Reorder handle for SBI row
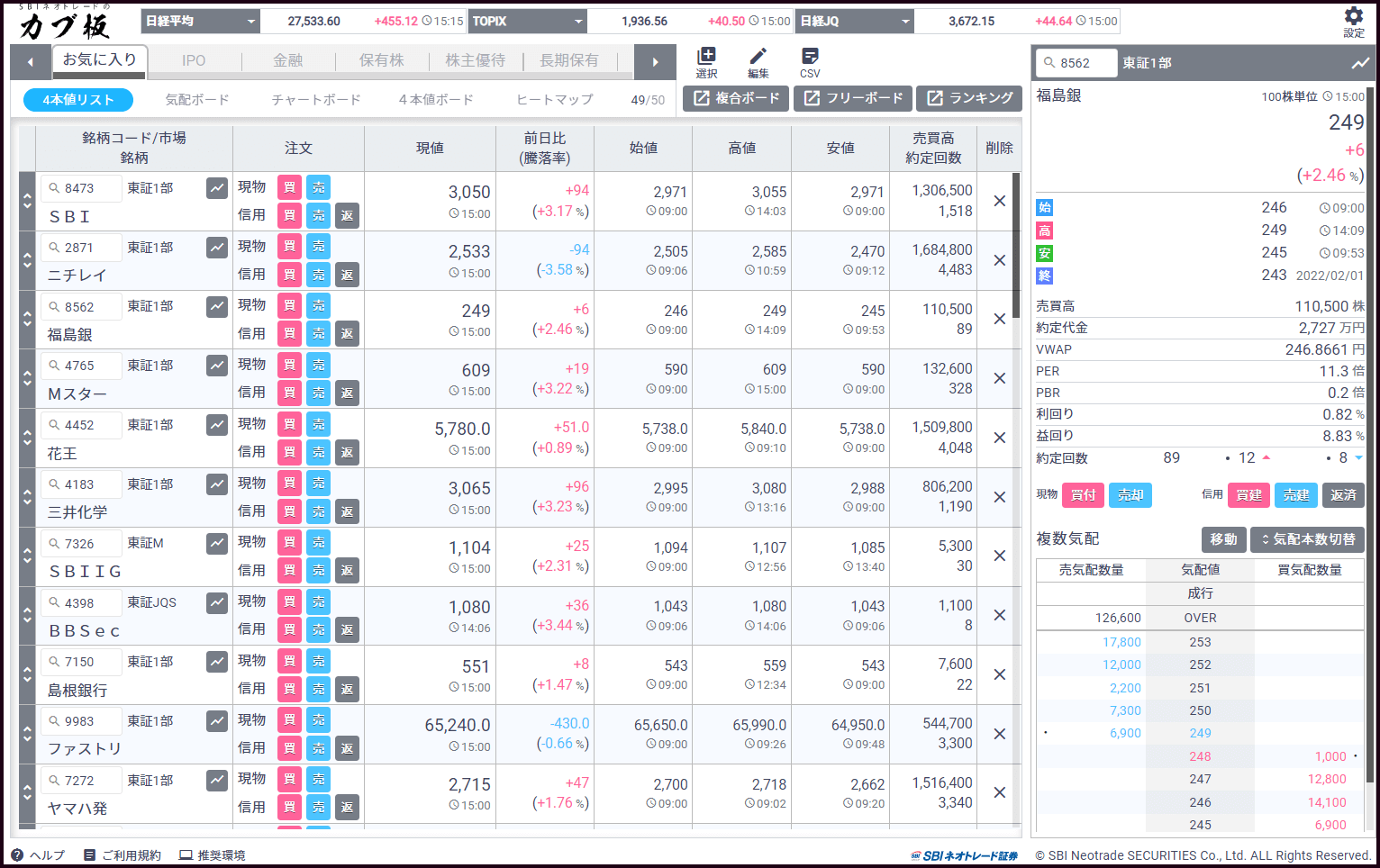1380x868 pixels. click(x=27, y=201)
